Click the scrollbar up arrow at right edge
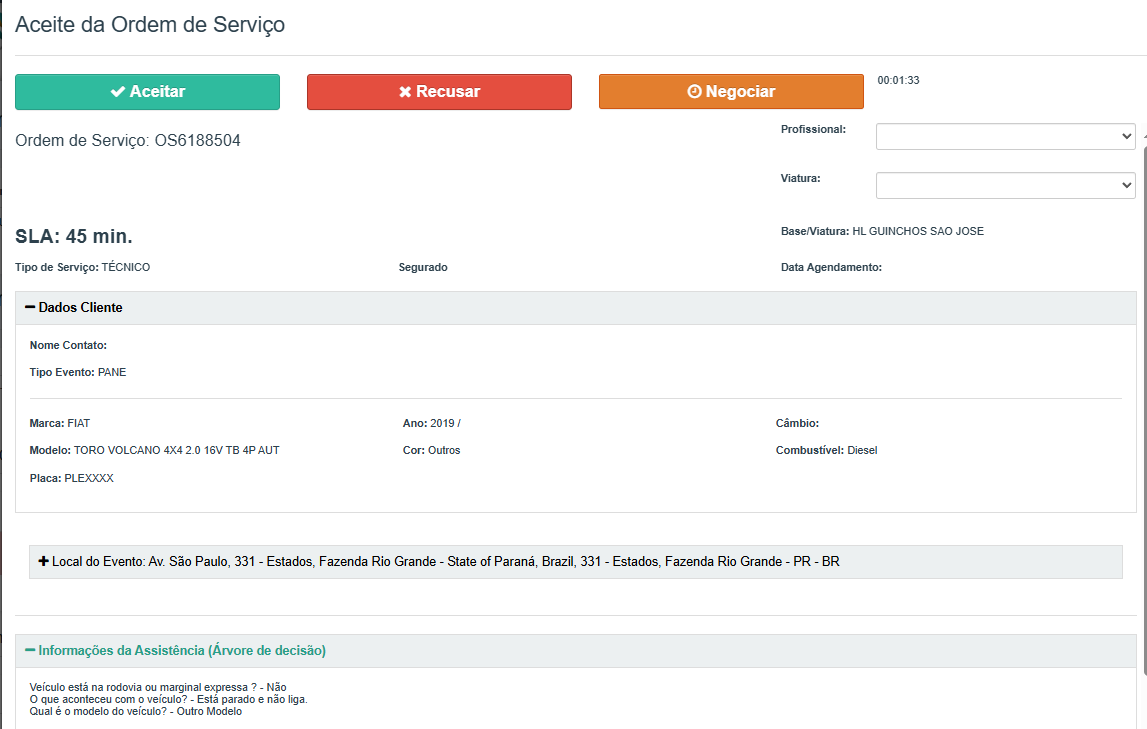This screenshot has height=729, width=1147. 1144,130
